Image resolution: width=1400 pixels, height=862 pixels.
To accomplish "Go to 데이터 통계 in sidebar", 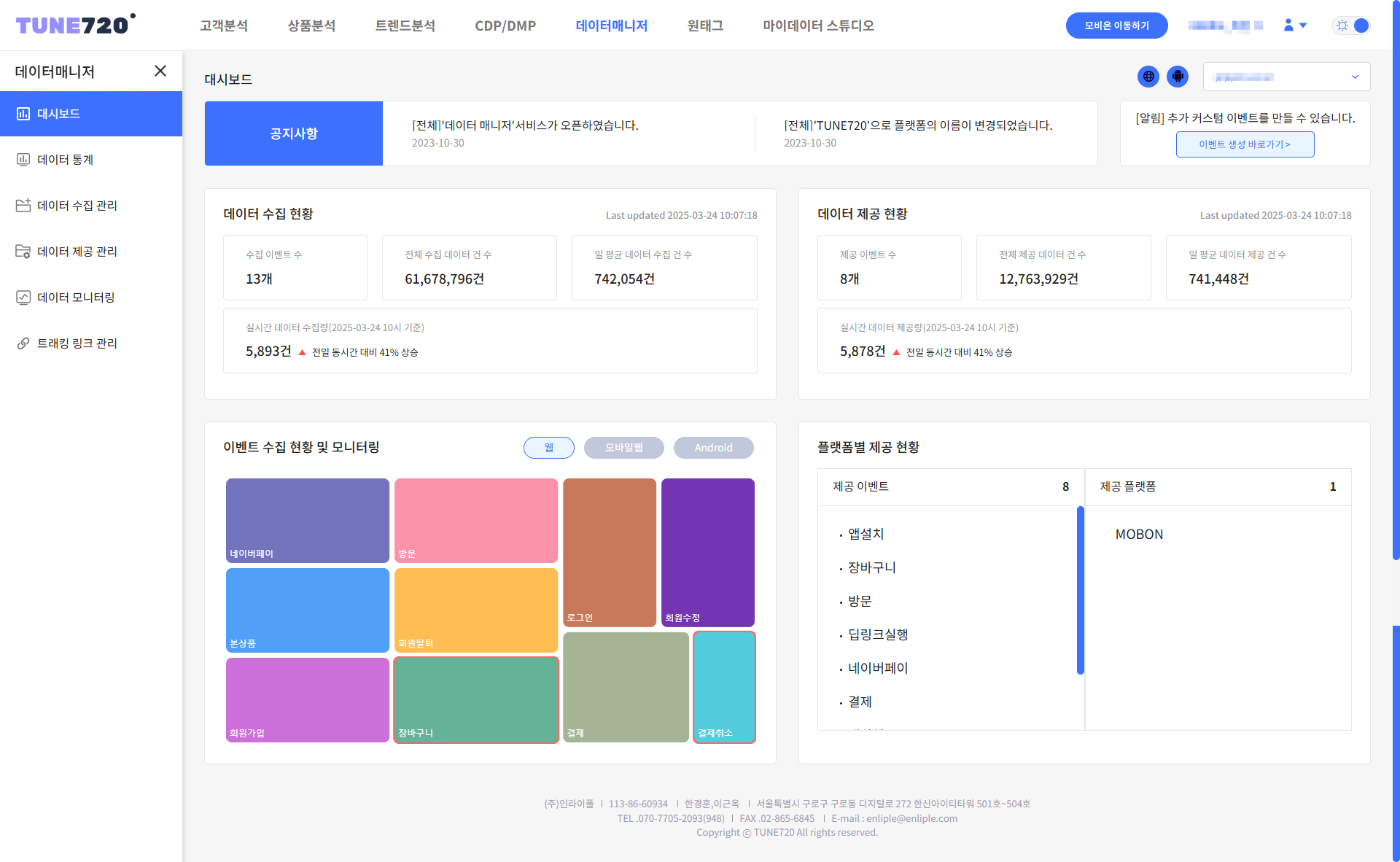I will (x=91, y=160).
